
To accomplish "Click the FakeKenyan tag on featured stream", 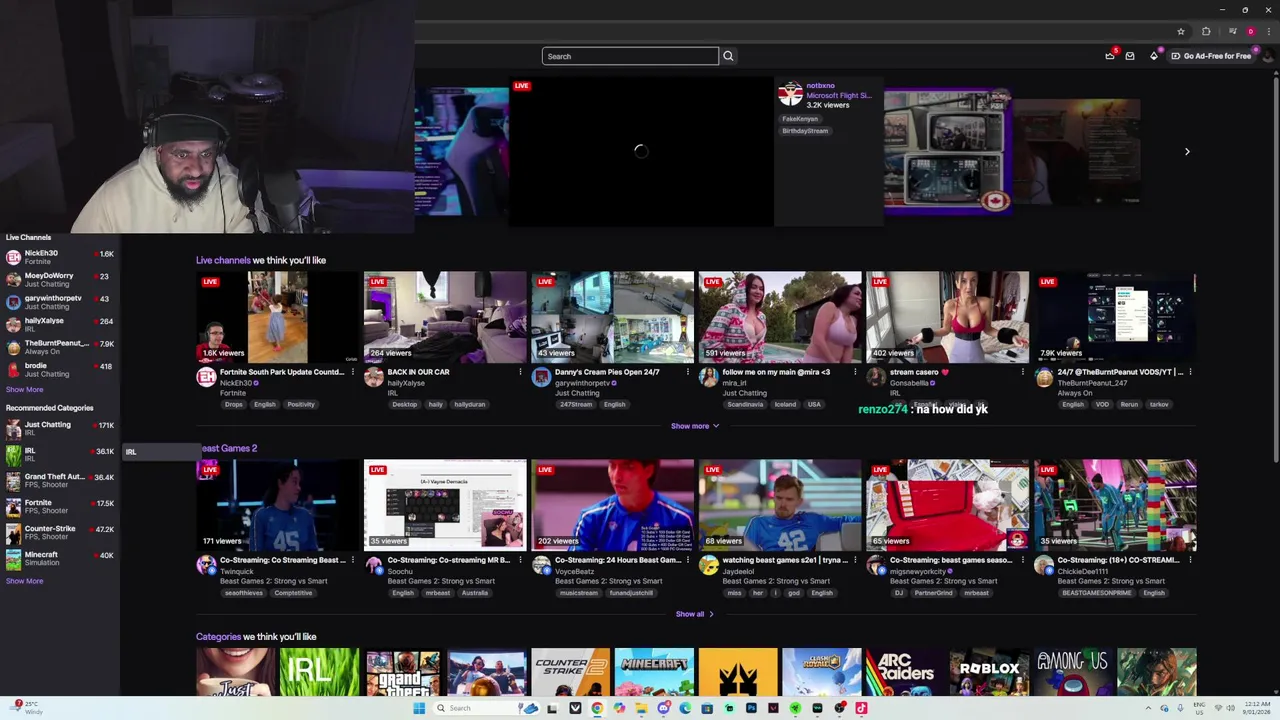I will 800,119.
